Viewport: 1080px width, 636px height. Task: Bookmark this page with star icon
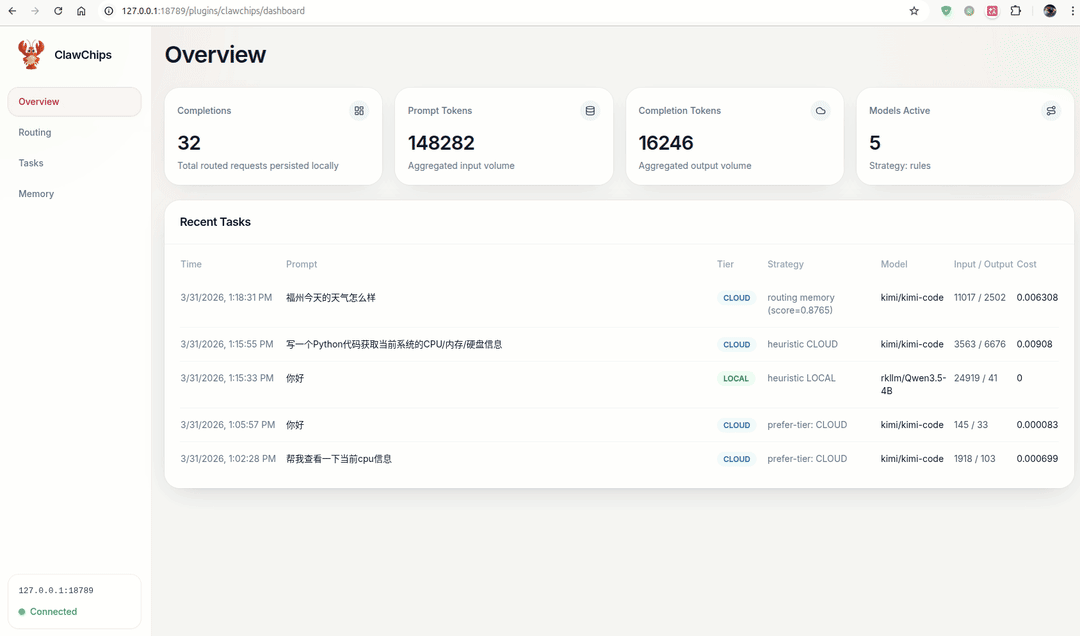[x=914, y=11]
